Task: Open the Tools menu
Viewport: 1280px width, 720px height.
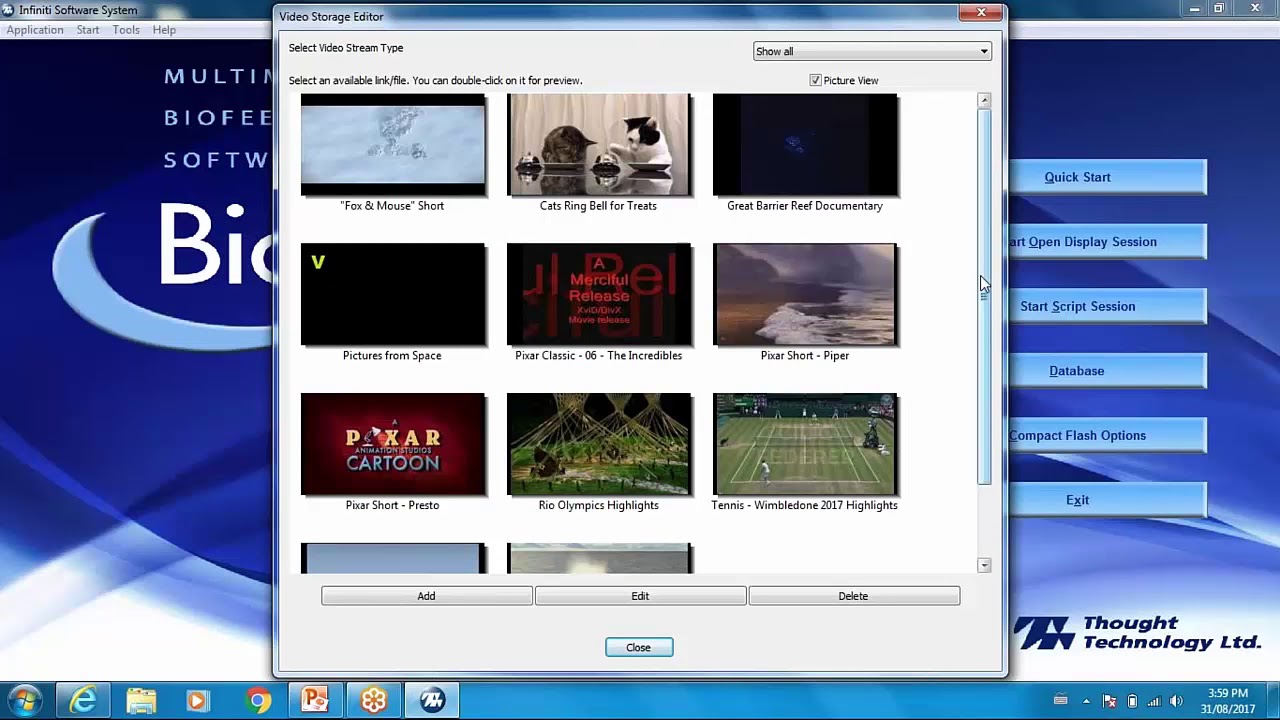Action: coord(126,30)
